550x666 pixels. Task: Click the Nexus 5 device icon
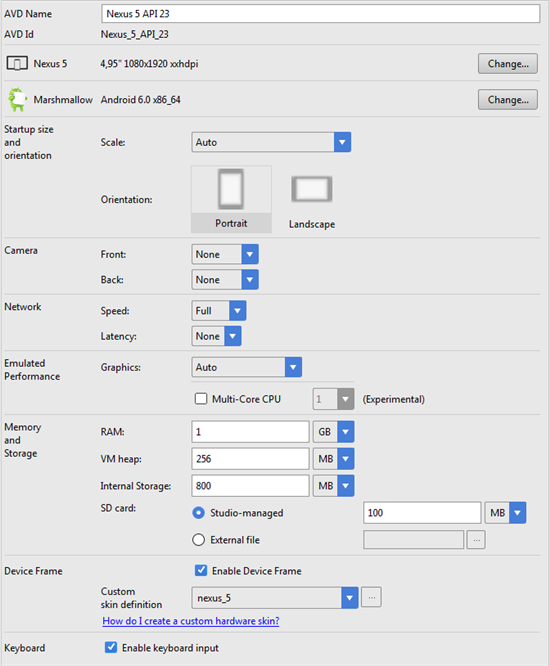[x=17, y=64]
